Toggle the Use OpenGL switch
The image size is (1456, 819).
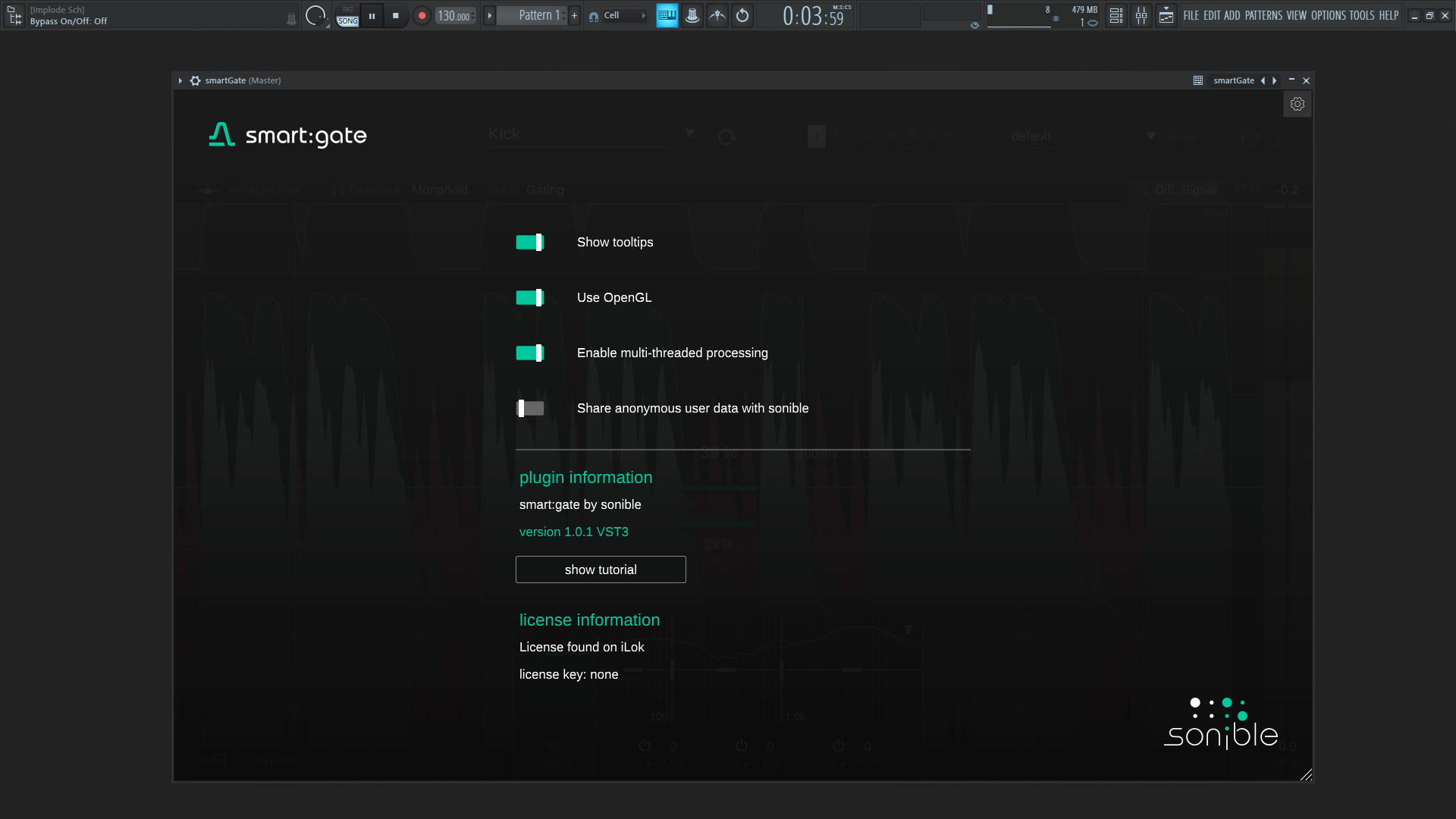[530, 298]
